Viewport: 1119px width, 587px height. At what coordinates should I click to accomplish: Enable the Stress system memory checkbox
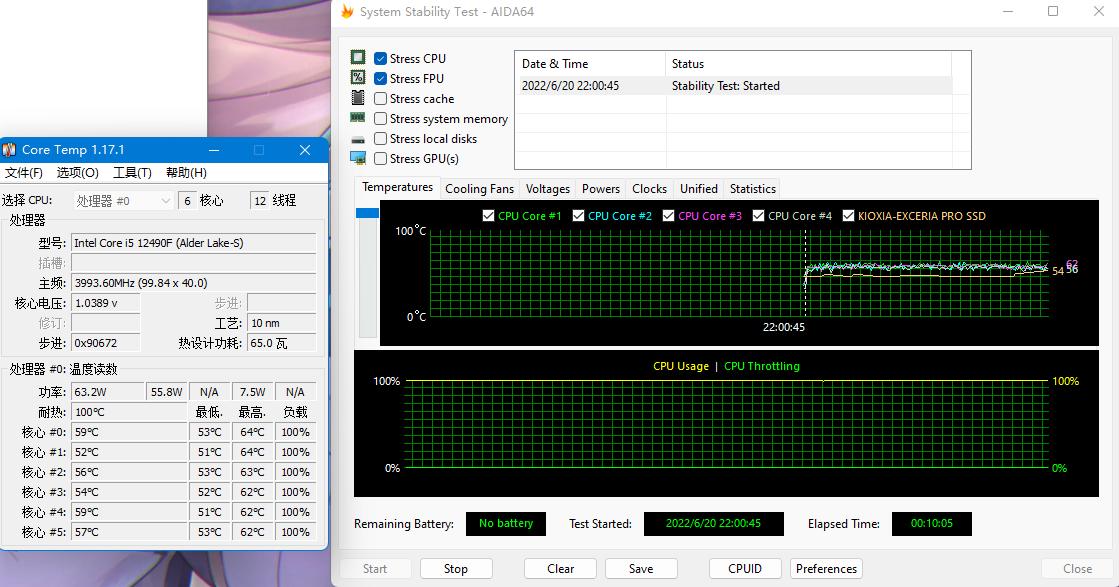point(381,119)
